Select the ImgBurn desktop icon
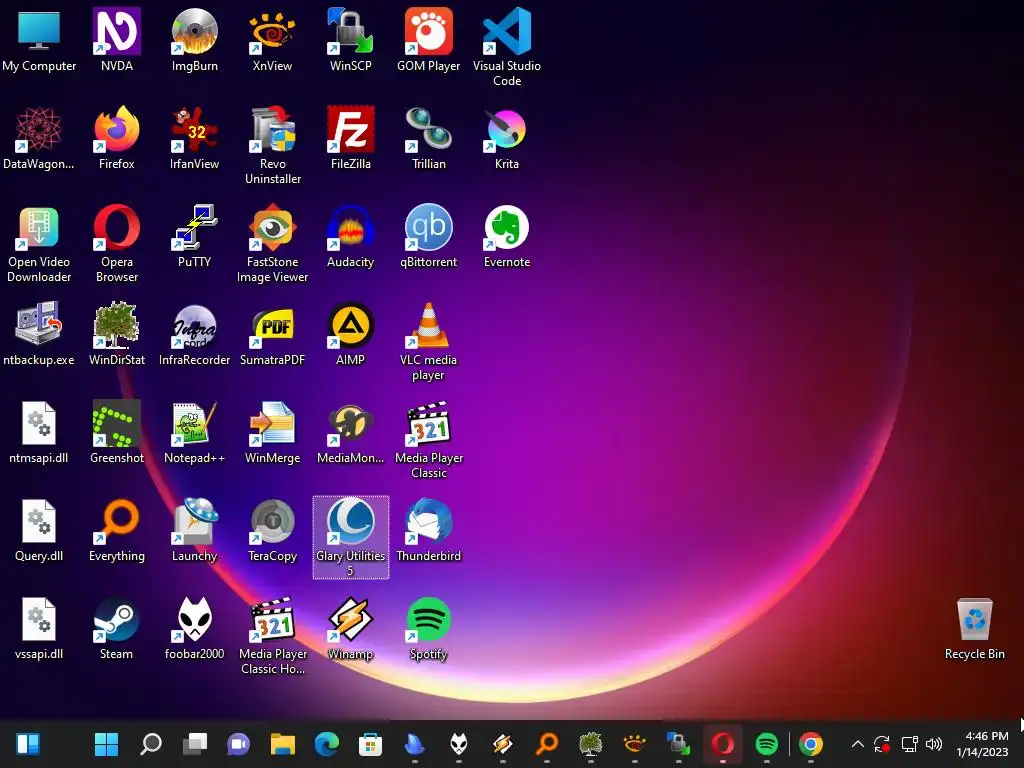Image resolution: width=1024 pixels, height=768 pixels. 195,39
